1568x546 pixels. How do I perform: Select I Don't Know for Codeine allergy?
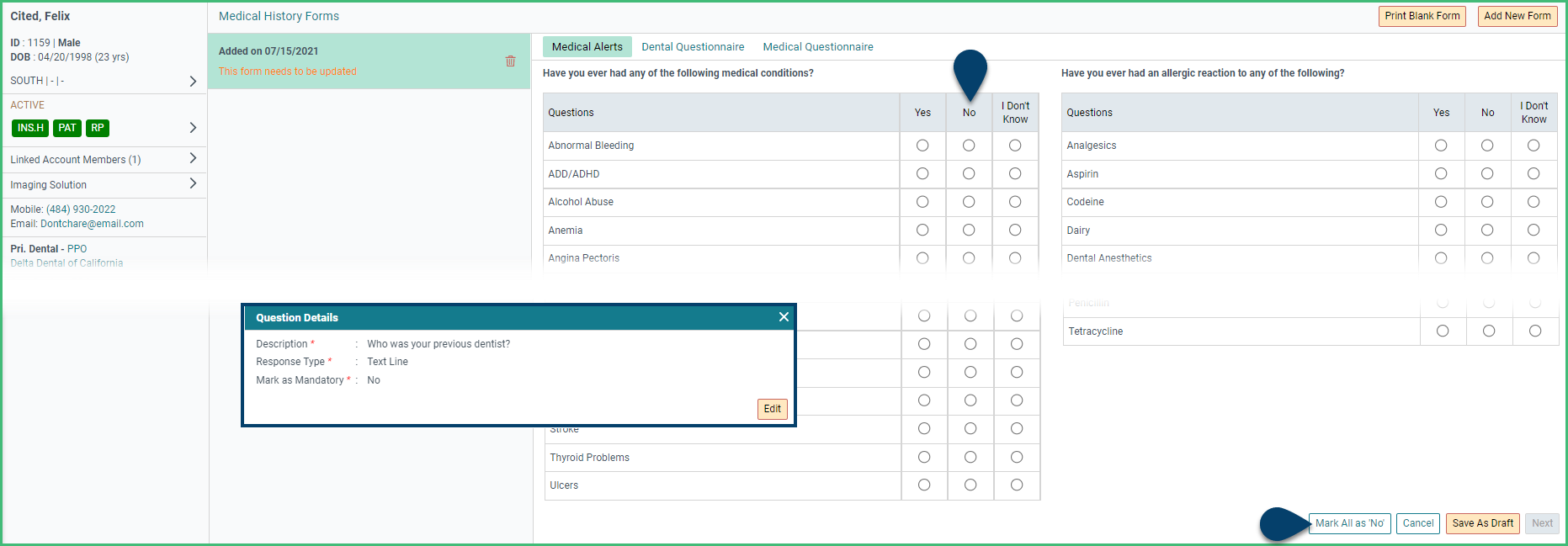click(x=1533, y=202)
